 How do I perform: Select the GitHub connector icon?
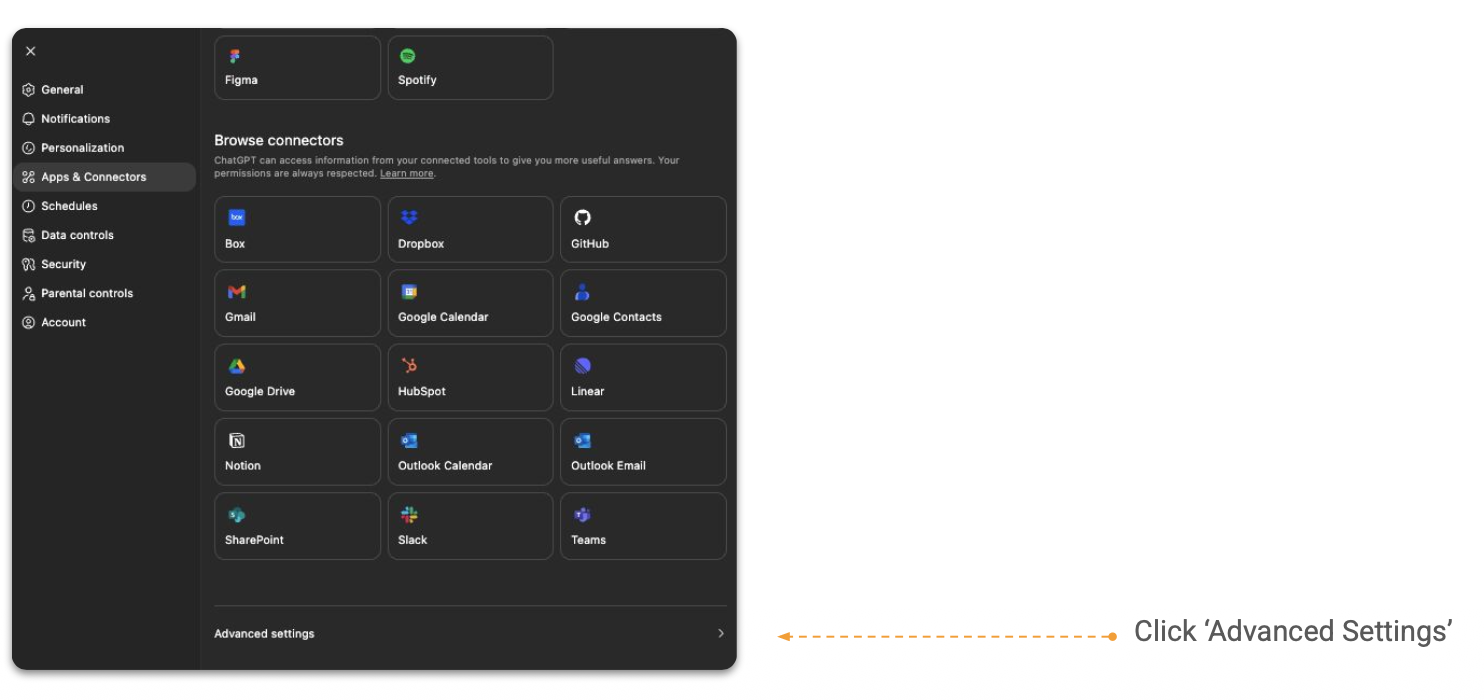point(582,218)
